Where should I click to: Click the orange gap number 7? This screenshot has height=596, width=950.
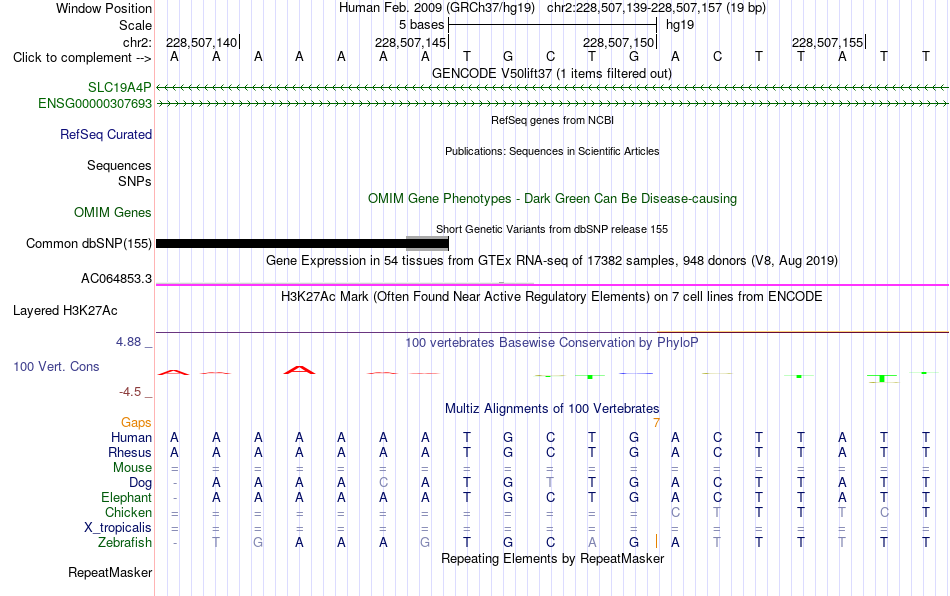coord(656,422)
